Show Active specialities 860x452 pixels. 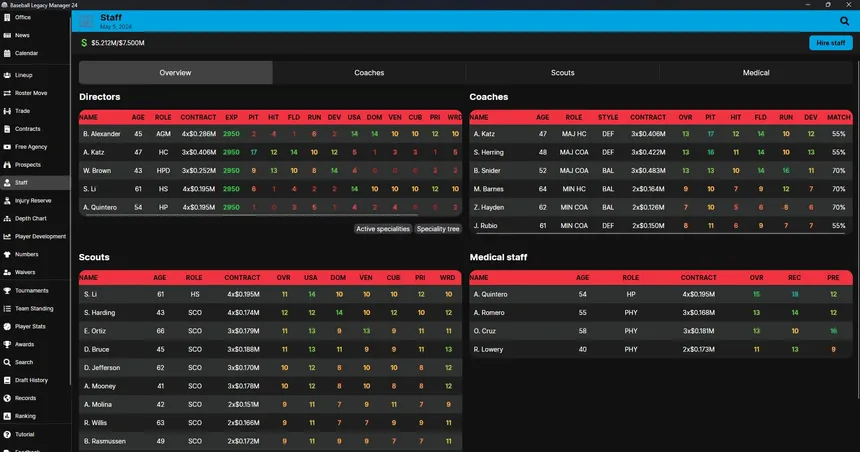pos(383,229)
